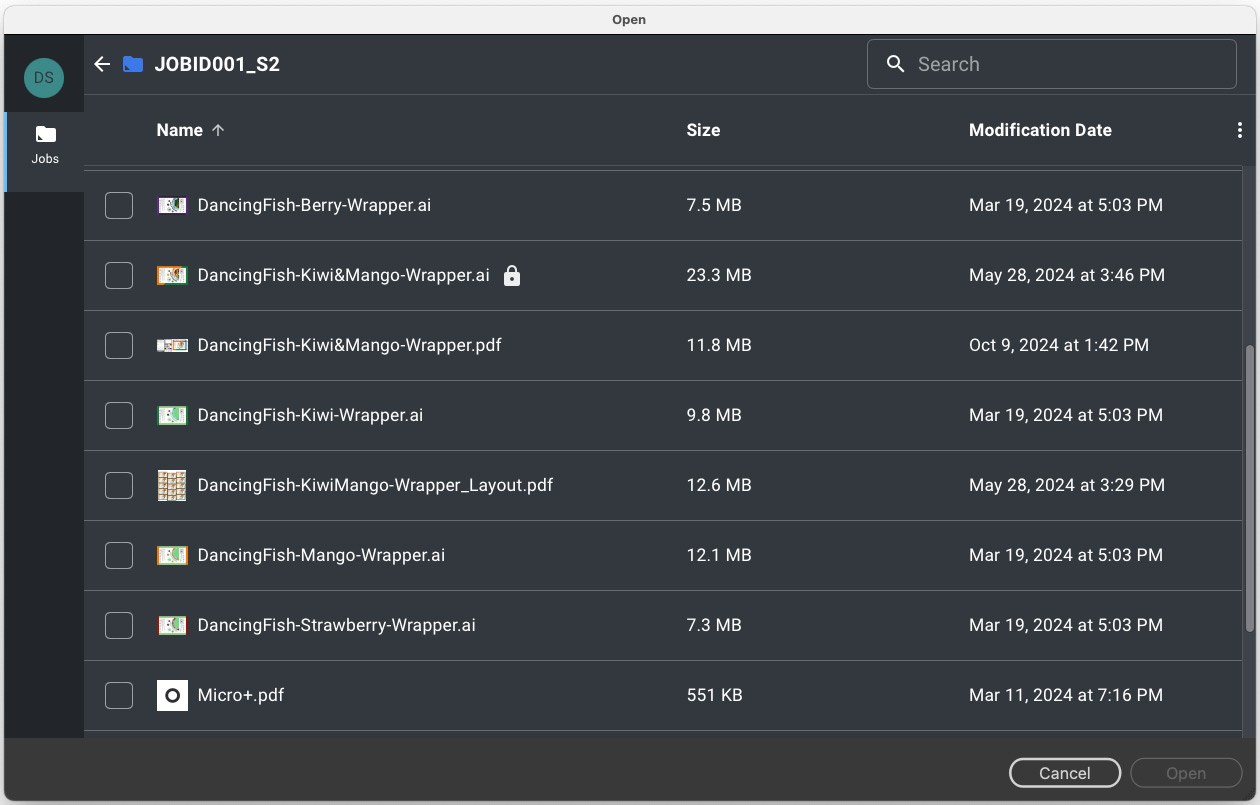Viewport: 1260px width, 805px height.
Task: Click the vertical scrollbar of file list
Action: pos(1249,488)
